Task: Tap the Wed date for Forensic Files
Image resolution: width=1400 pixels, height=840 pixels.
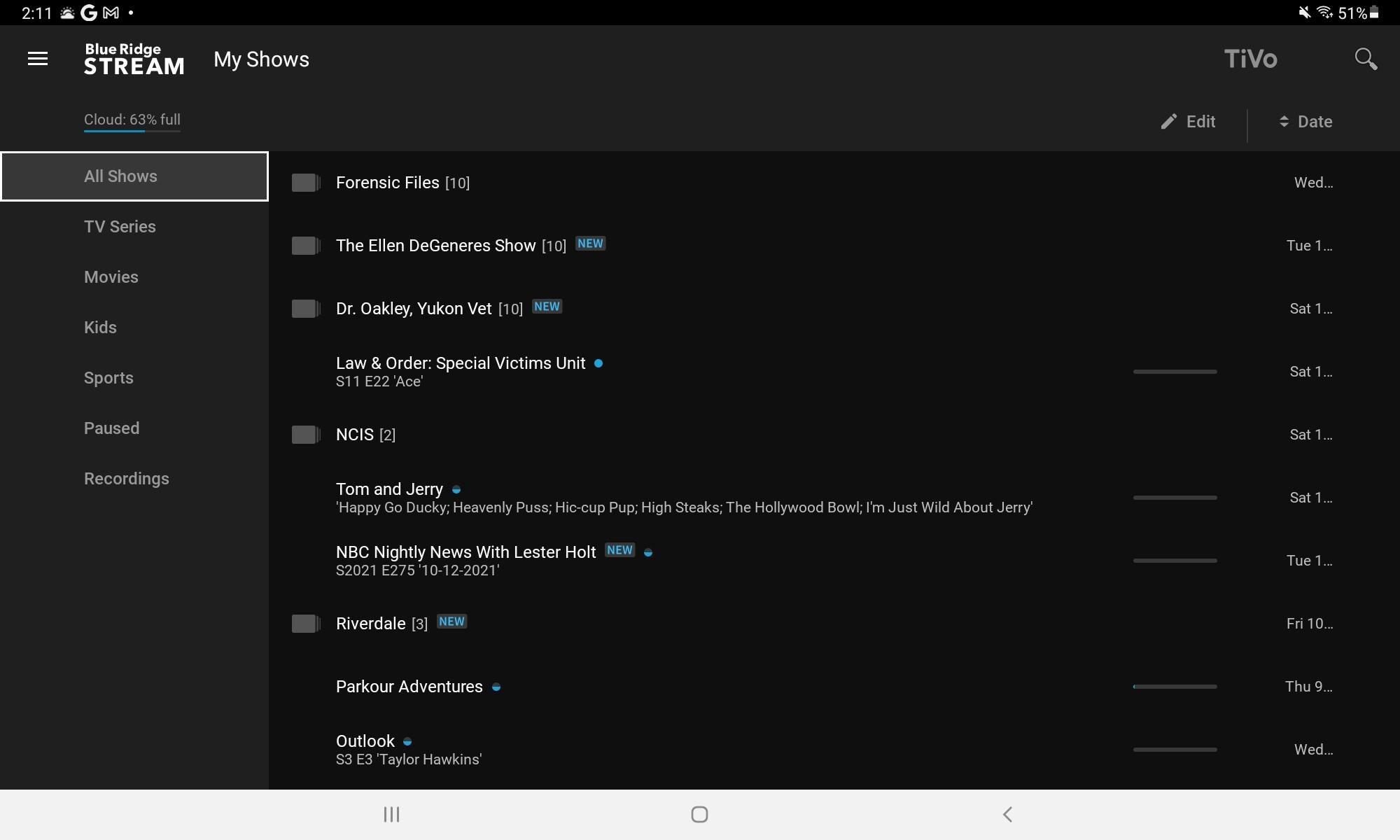Action: coord(1313,183)
